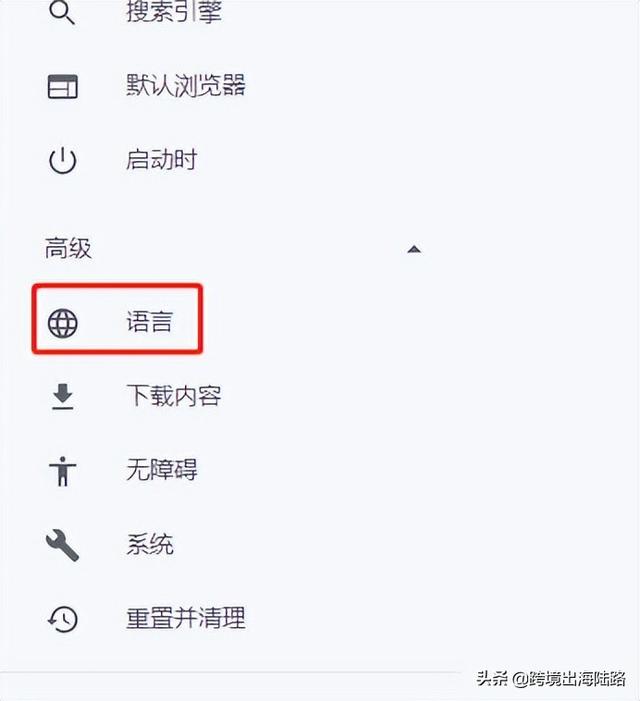Screen dimensions: 640x701
Task: Open the 默认浏览器 settings page
Action: 185,85
